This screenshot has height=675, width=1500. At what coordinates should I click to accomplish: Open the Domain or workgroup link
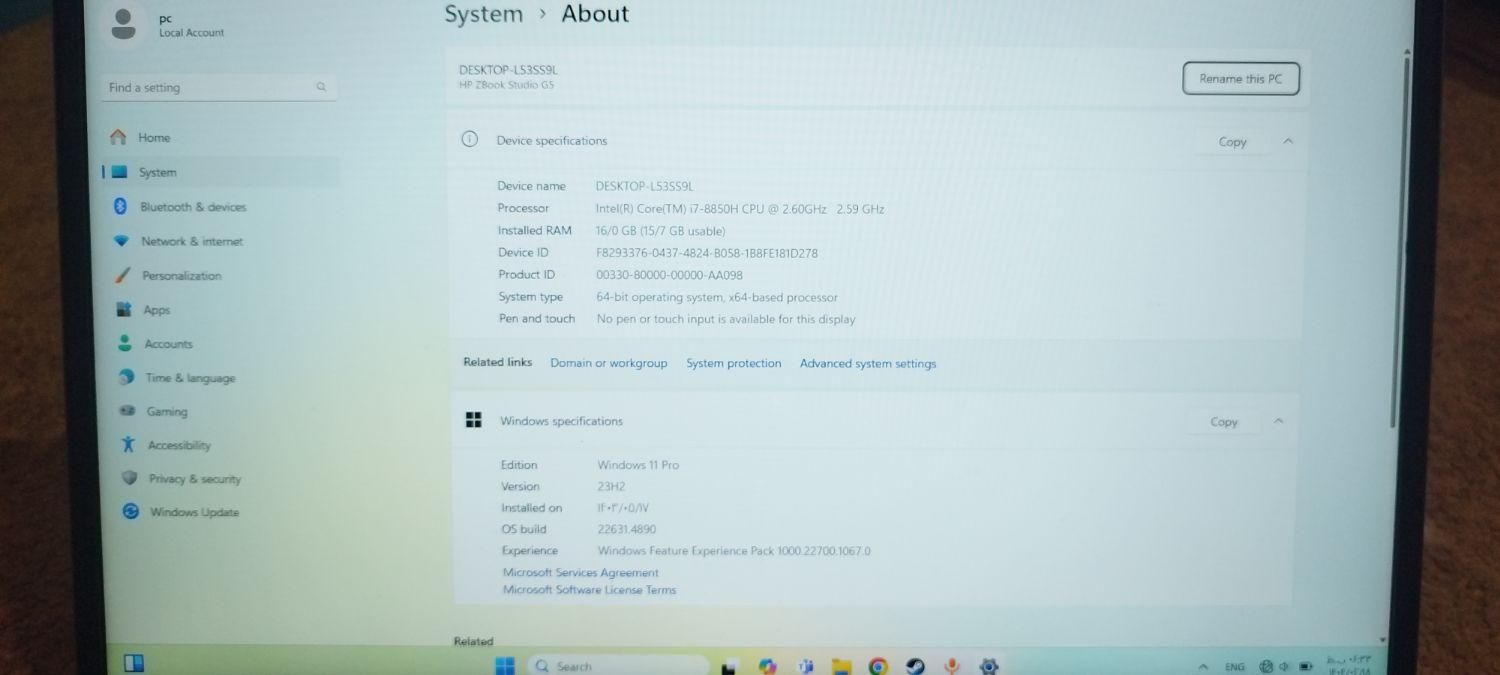(x=608, y=363)
